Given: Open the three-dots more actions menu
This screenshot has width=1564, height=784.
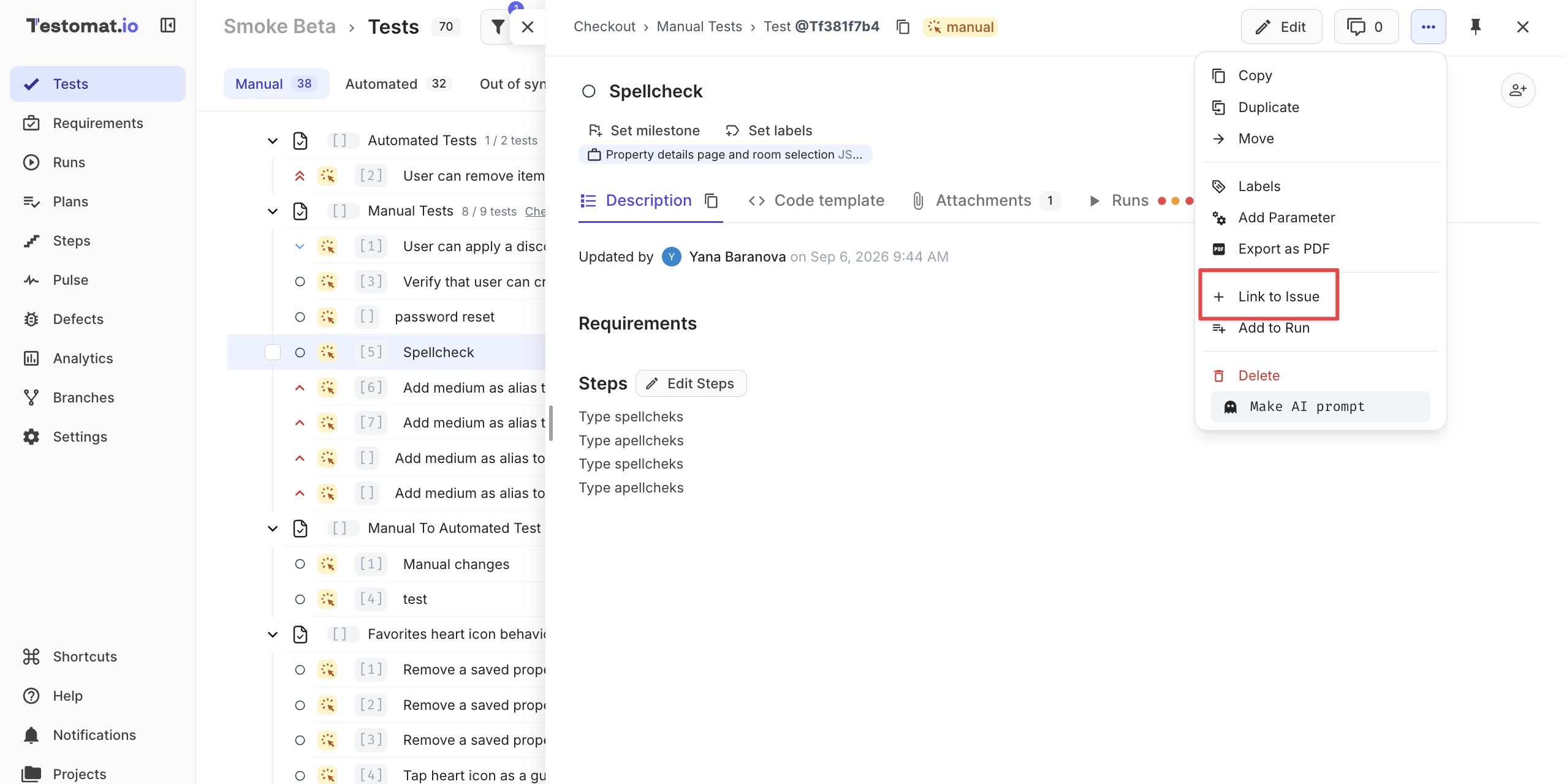Looking at the screenshot, I should click(x=1428, y=27).
